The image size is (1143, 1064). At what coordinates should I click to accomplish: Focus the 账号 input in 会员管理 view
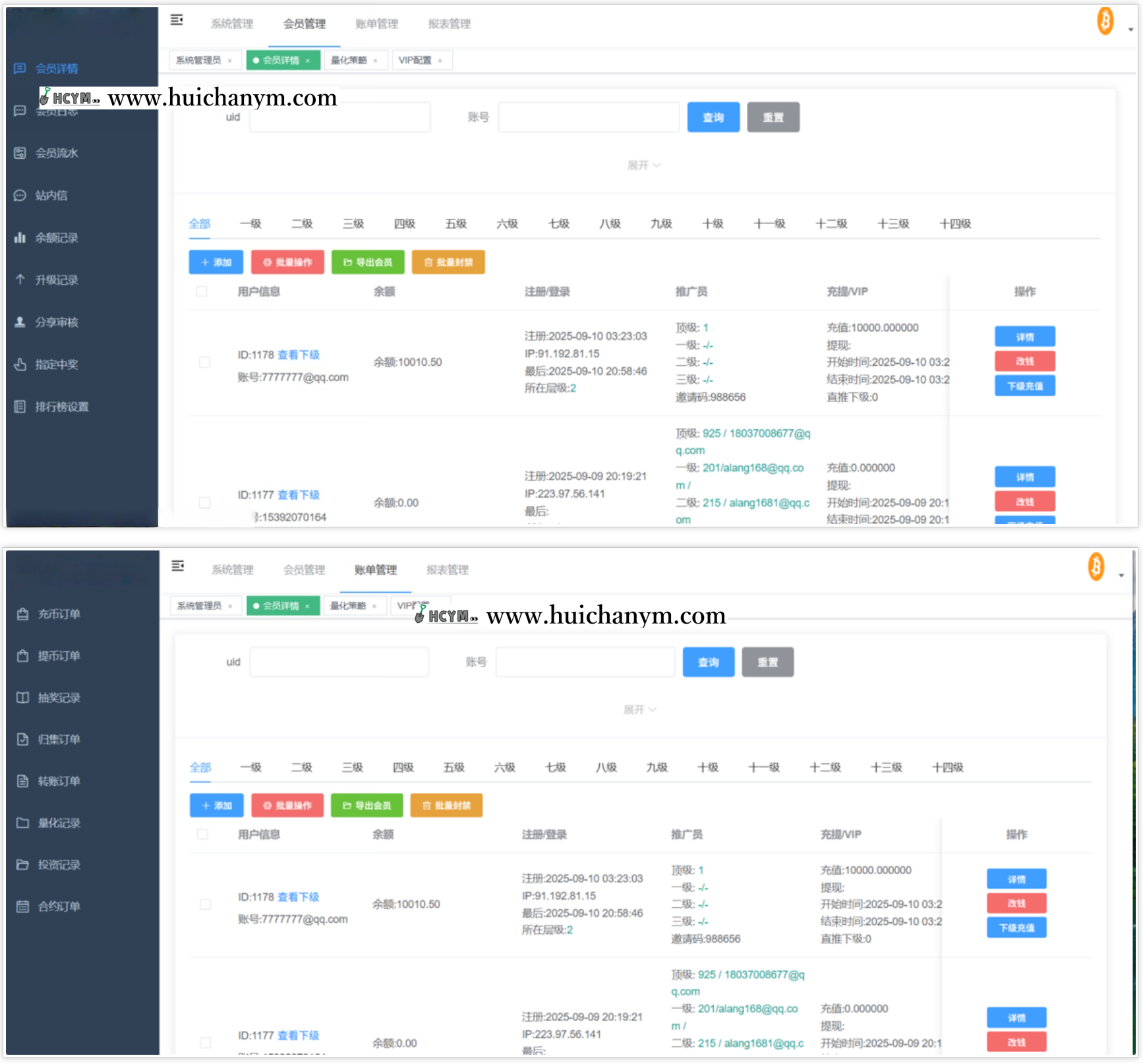(588, 117)
